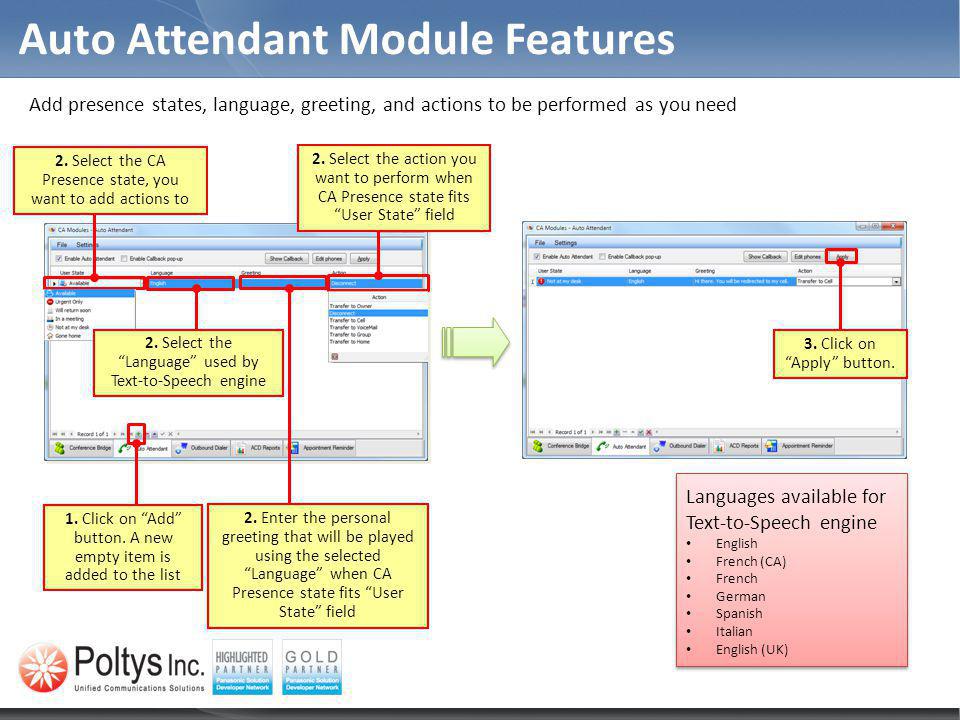
Task: Choose Transfer to Owner from Action list
Action: tap(351, 306)
